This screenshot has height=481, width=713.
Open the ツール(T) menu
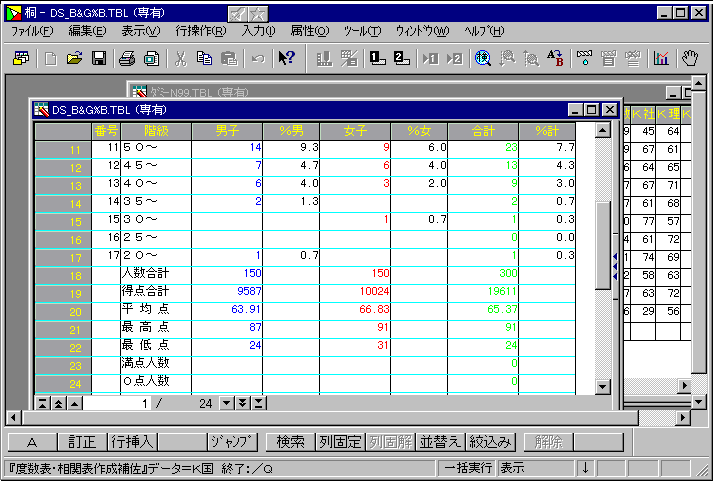361,31
